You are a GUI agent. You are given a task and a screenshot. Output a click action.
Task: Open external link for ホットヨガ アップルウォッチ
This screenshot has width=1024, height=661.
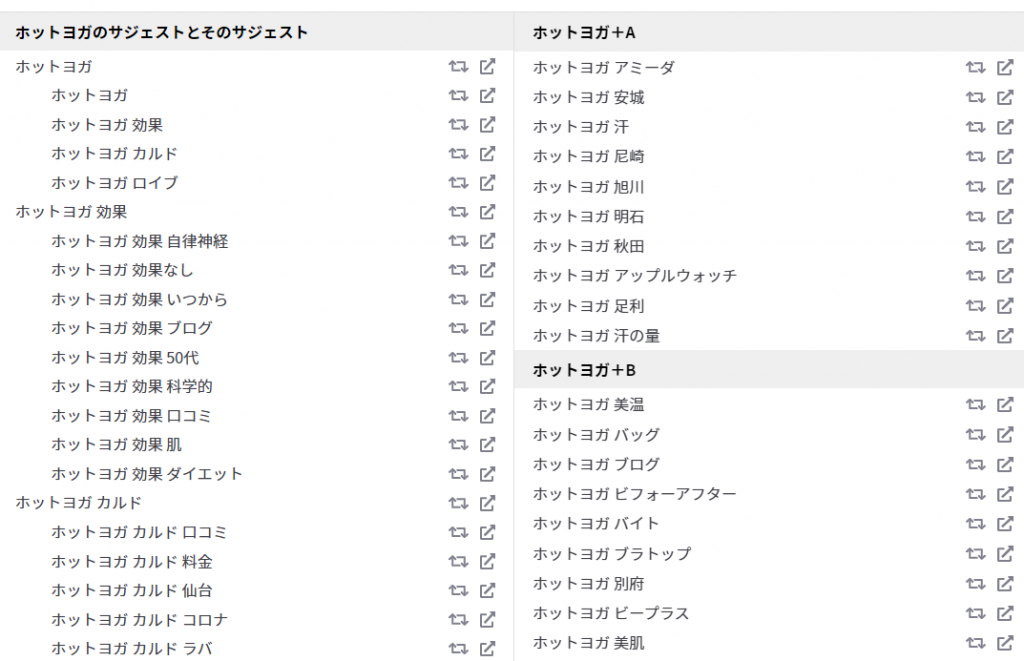[1005, 276]
